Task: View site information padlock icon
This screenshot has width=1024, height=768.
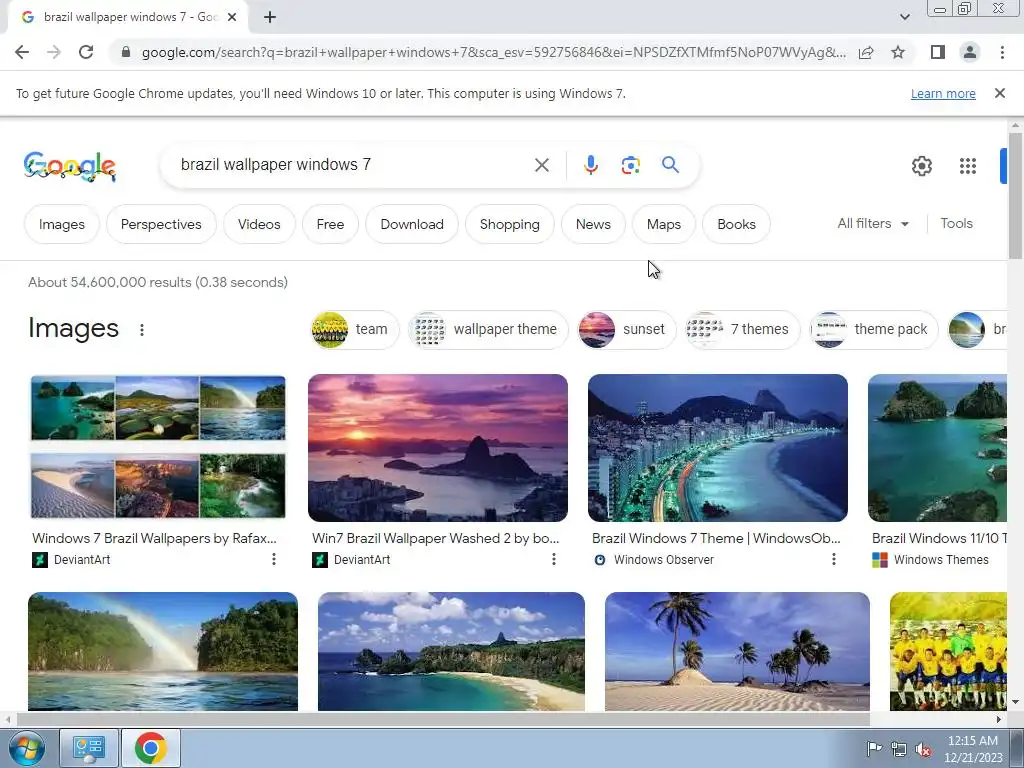Action: pyautogui.click(x=126, y=52)
